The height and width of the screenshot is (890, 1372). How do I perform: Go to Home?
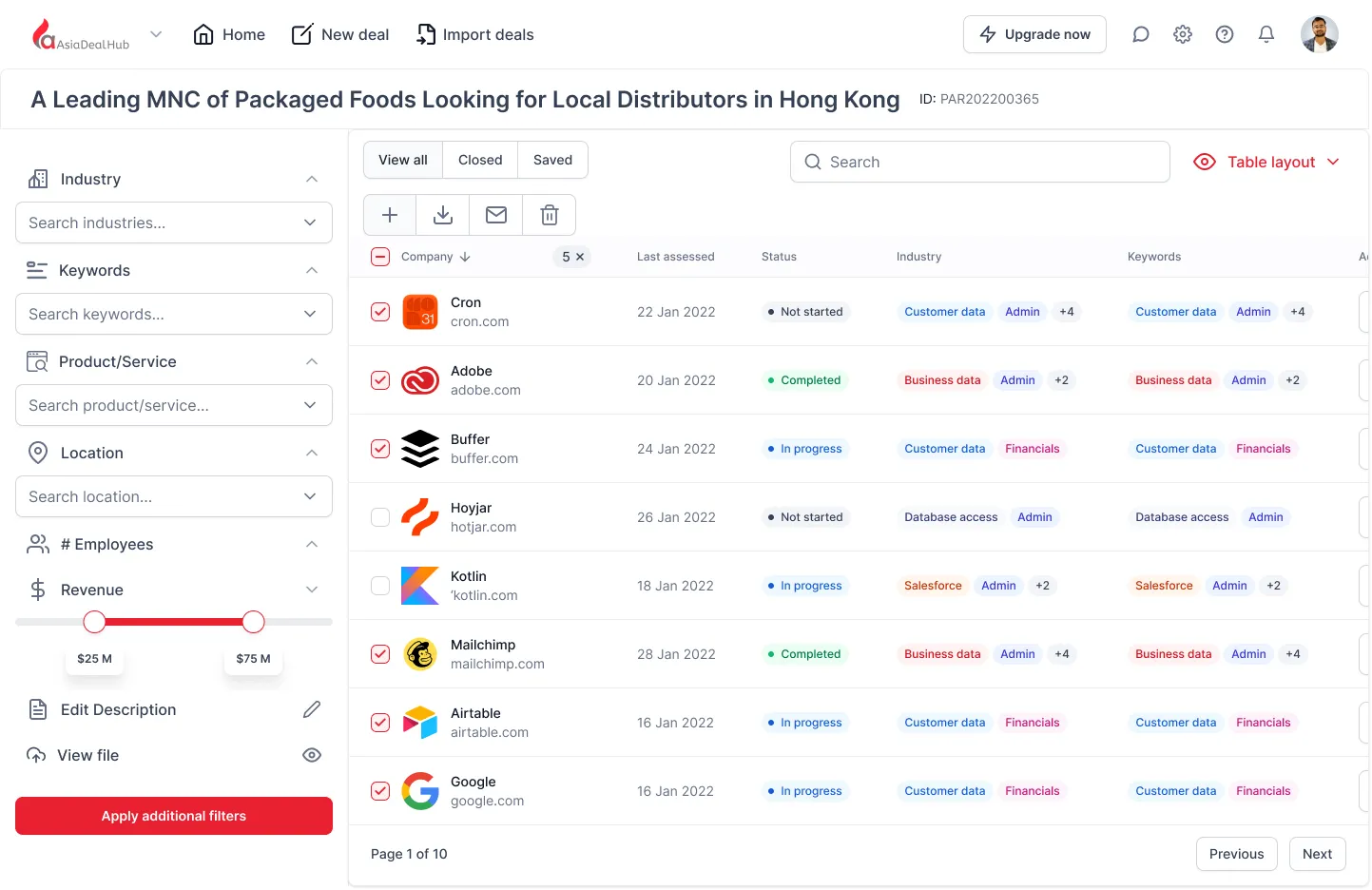click(229, 34)
